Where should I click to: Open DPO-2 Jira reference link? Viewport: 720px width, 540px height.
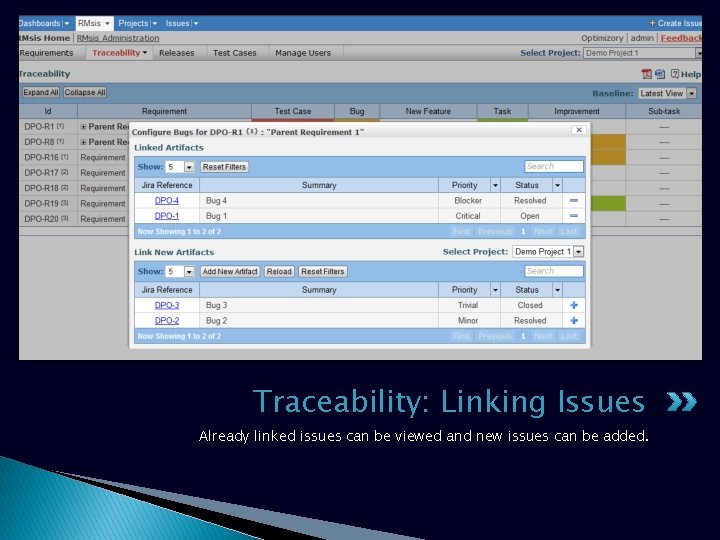[x=167, y=321]
